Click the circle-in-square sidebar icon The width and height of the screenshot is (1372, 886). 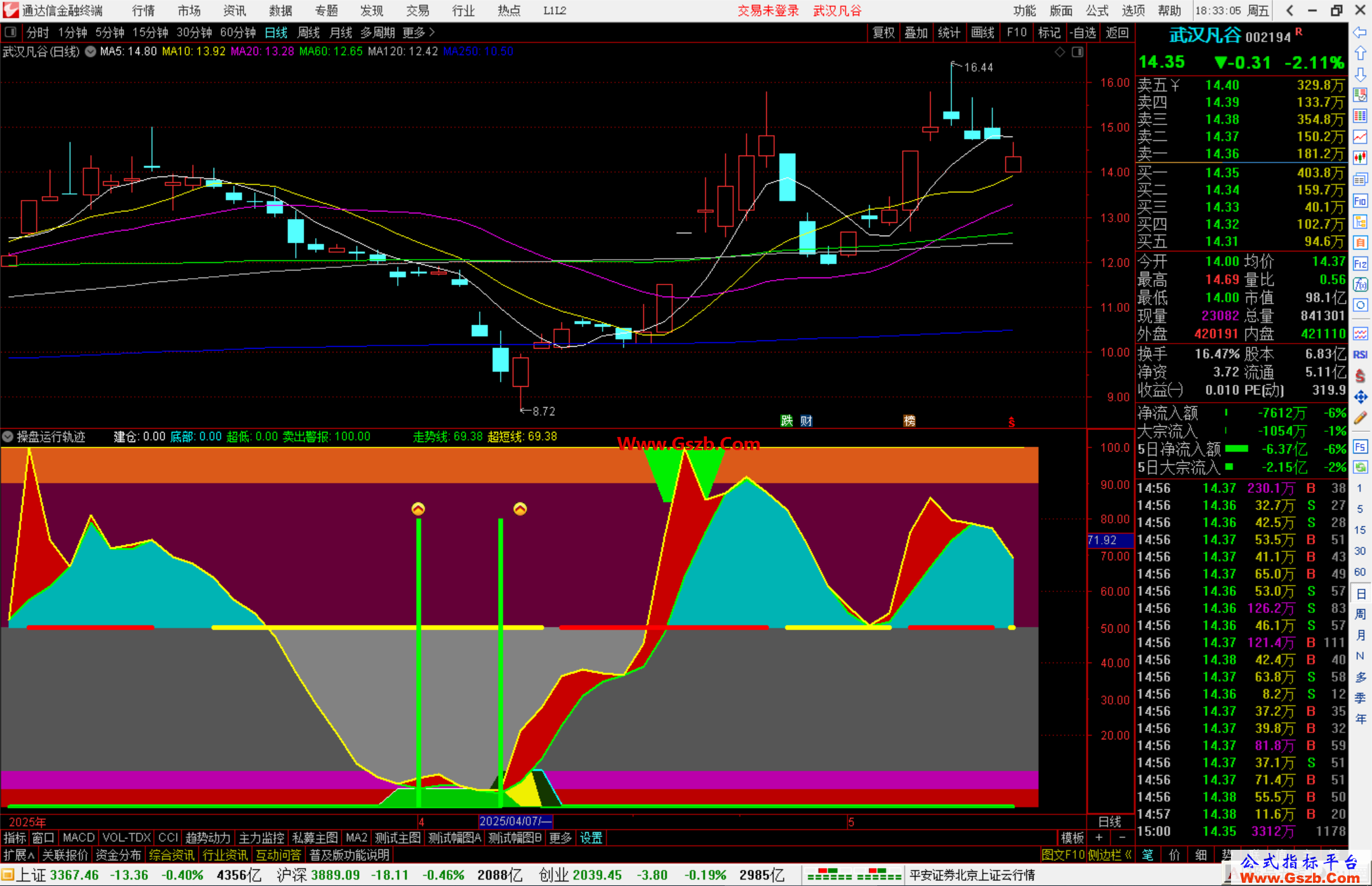click(x=1360, y=305)
